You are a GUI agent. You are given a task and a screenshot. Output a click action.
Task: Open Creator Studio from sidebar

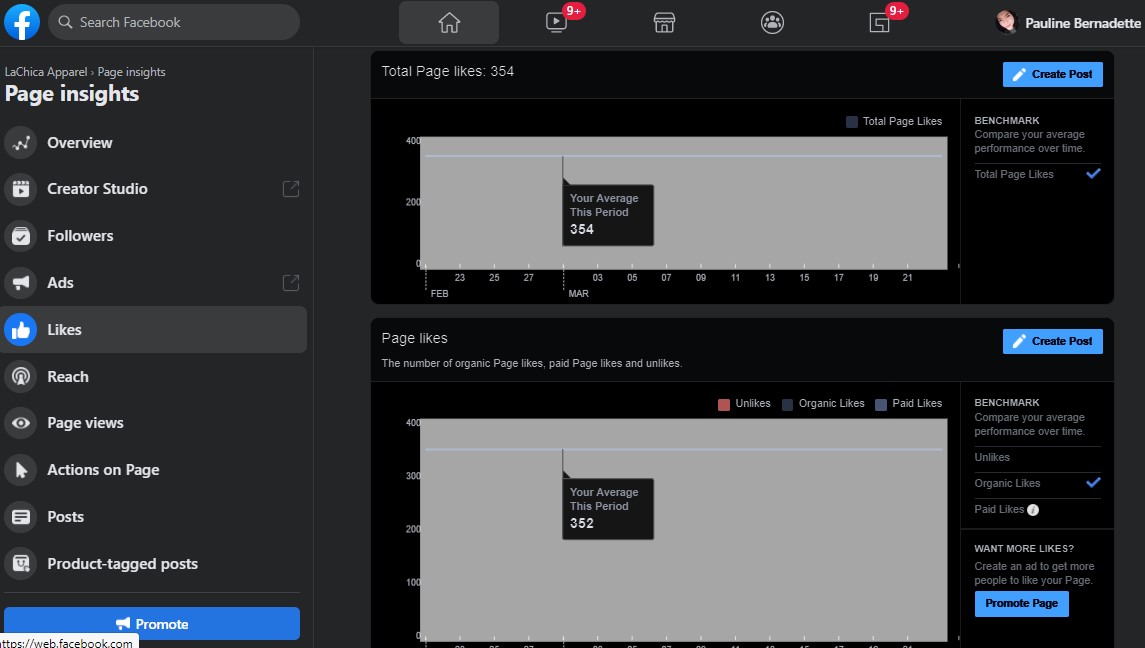tap(153, 188)
